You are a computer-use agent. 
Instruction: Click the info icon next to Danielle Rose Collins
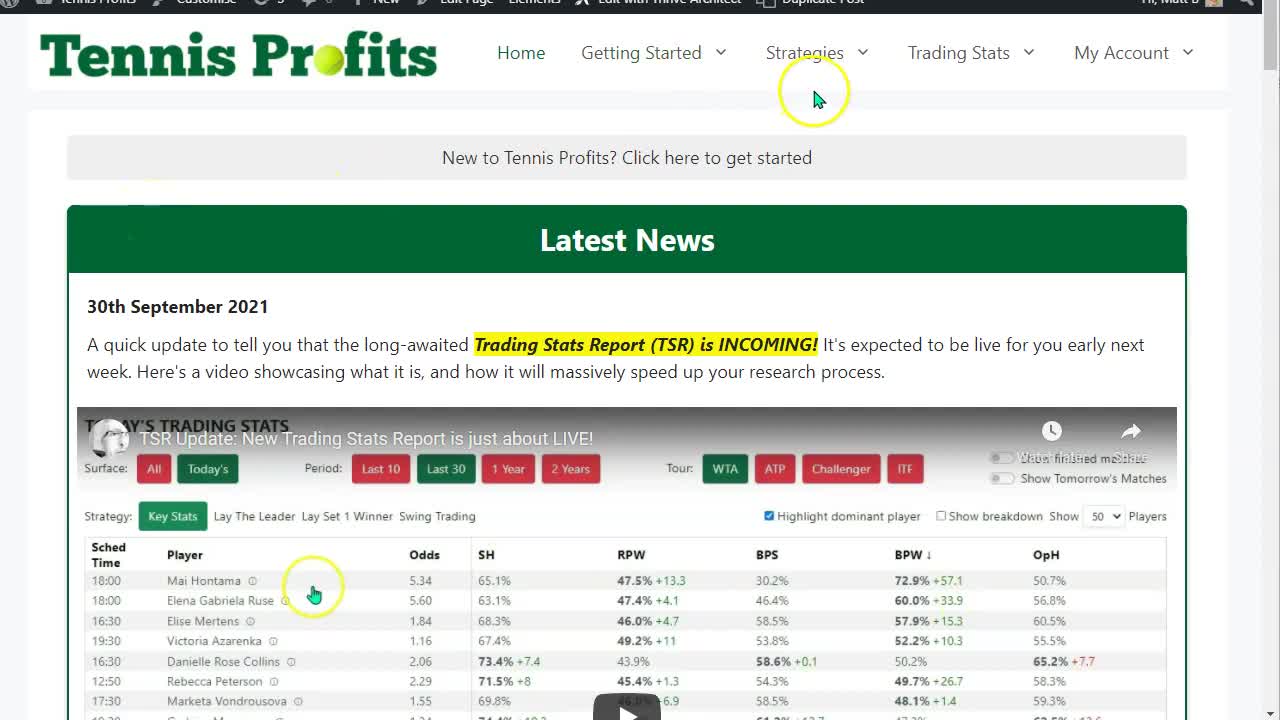pyautogui.click(x=291, y=661)
